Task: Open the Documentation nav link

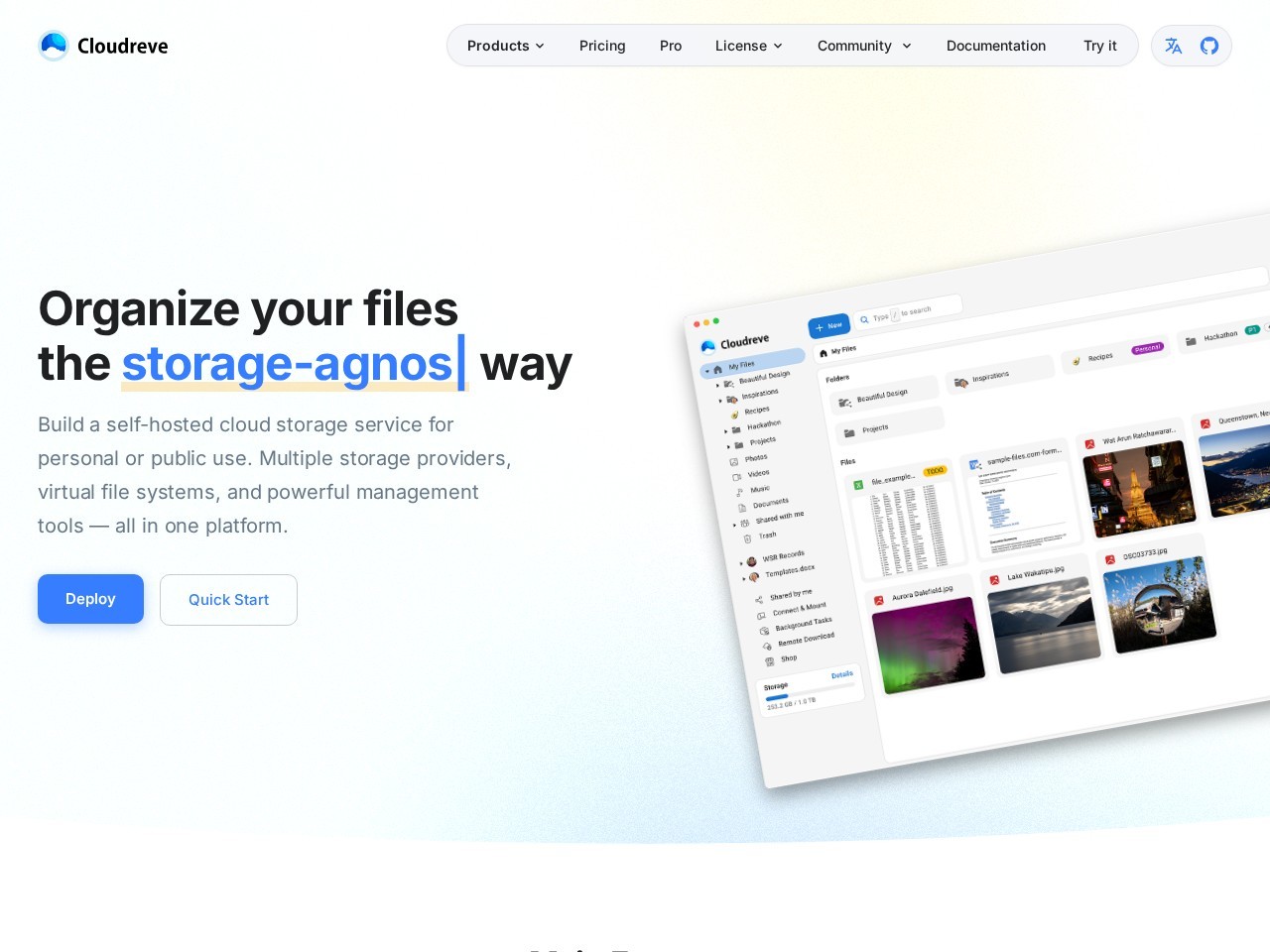Action: (x=996, y=46)
